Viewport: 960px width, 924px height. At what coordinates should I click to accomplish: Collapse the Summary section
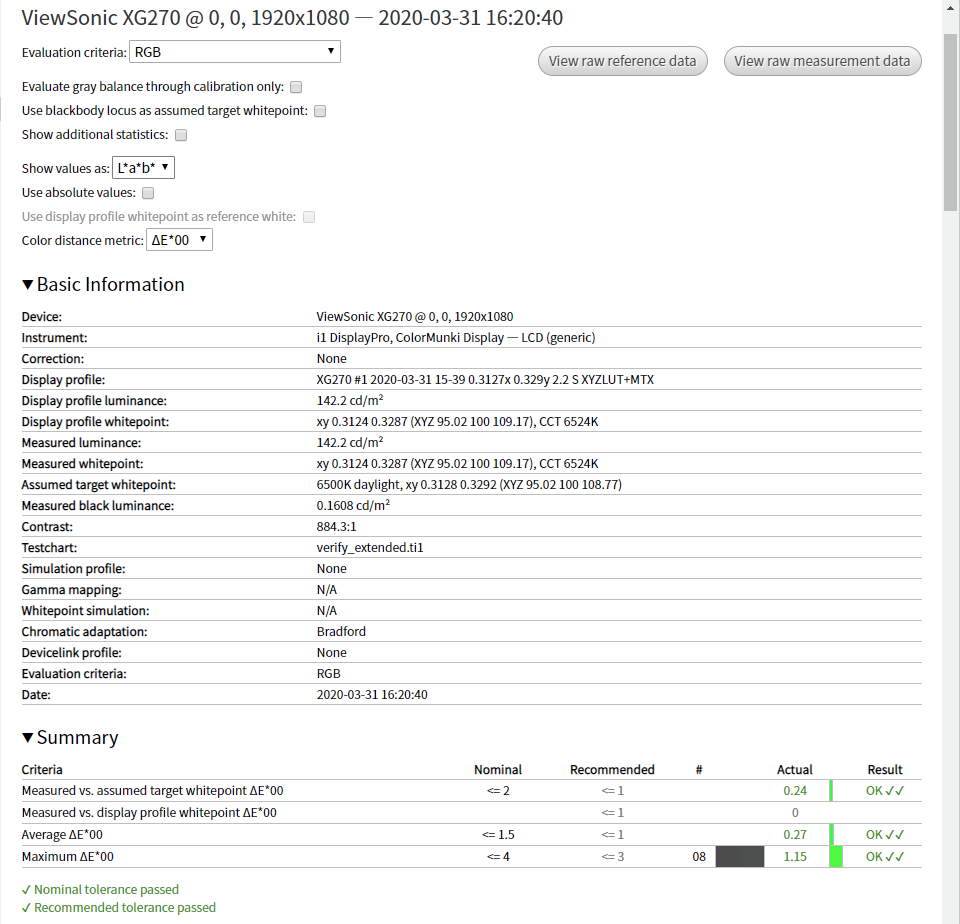pos(27,737)
